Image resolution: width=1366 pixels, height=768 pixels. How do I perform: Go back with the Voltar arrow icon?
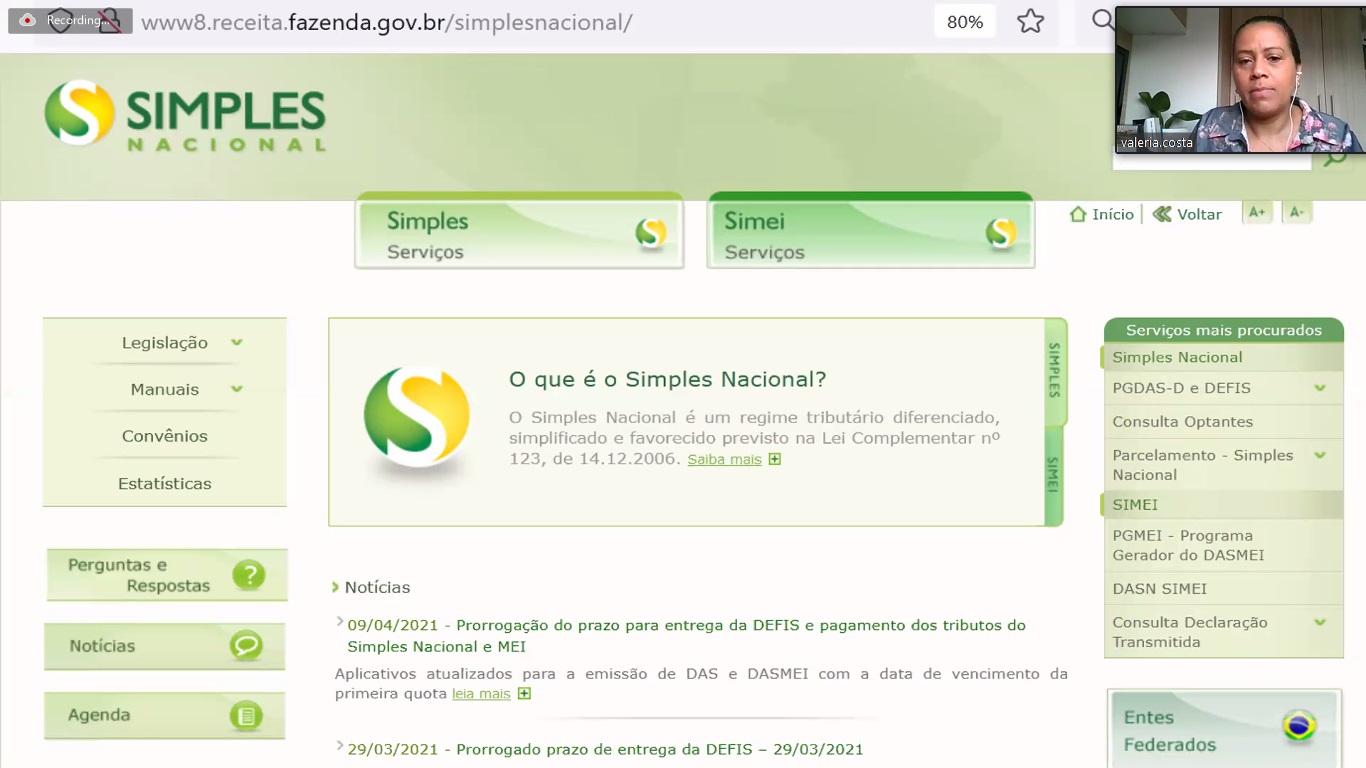[x=1162, y=214]
